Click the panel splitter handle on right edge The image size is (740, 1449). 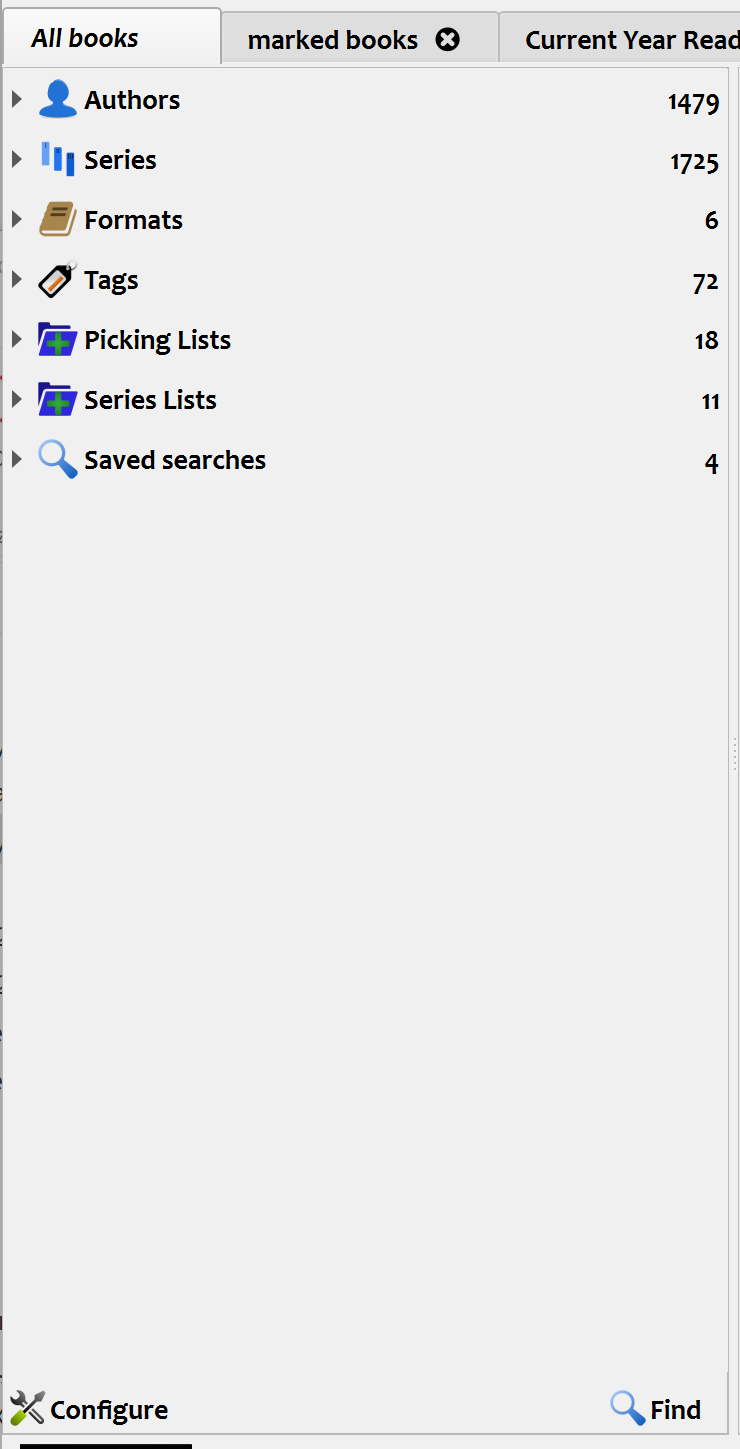pyautogui.click(x=735, y=754)
